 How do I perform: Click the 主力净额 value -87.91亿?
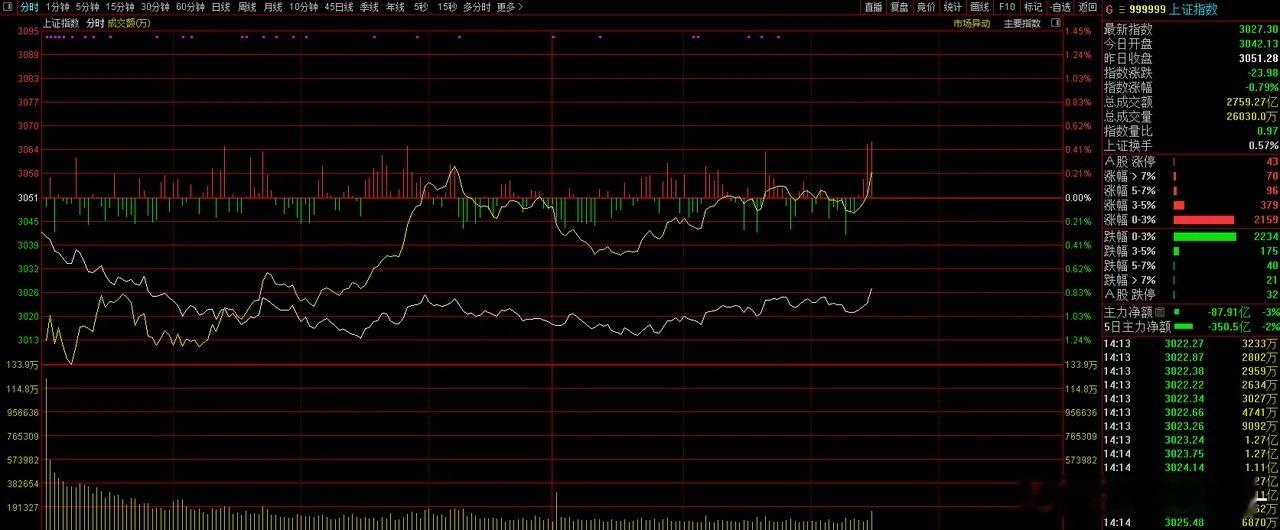1231,312
